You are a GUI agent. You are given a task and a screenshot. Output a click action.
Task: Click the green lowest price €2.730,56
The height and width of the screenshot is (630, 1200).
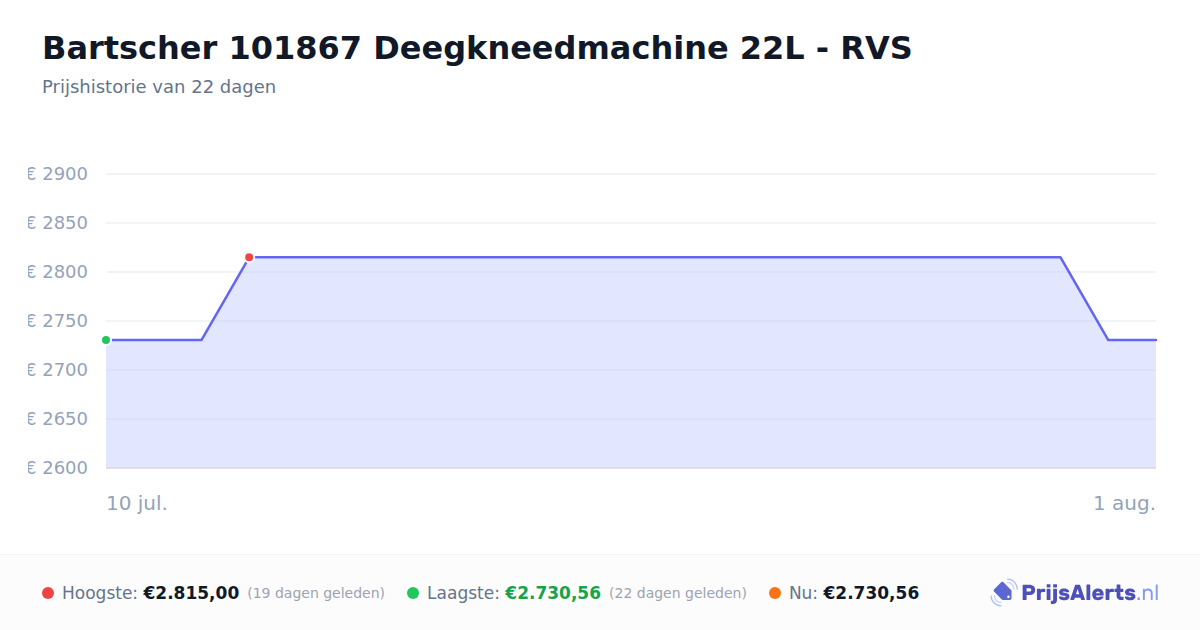tap(553, 593)
